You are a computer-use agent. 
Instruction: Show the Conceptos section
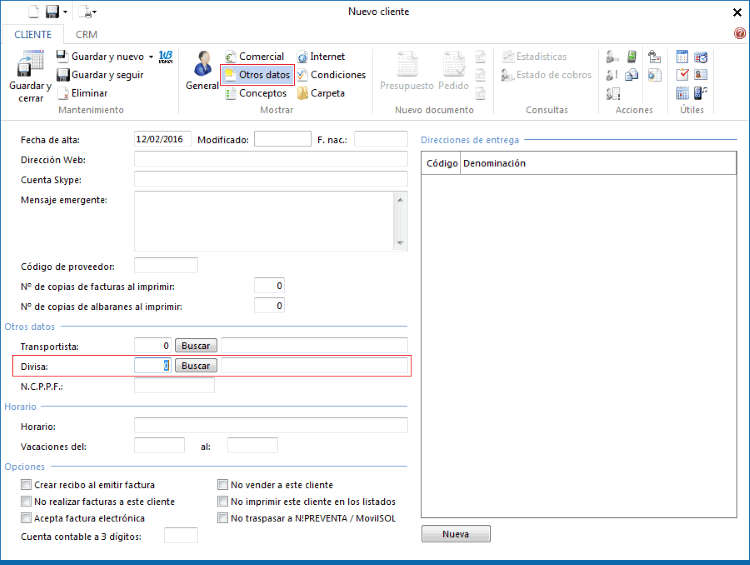click(x=231, y=93)
